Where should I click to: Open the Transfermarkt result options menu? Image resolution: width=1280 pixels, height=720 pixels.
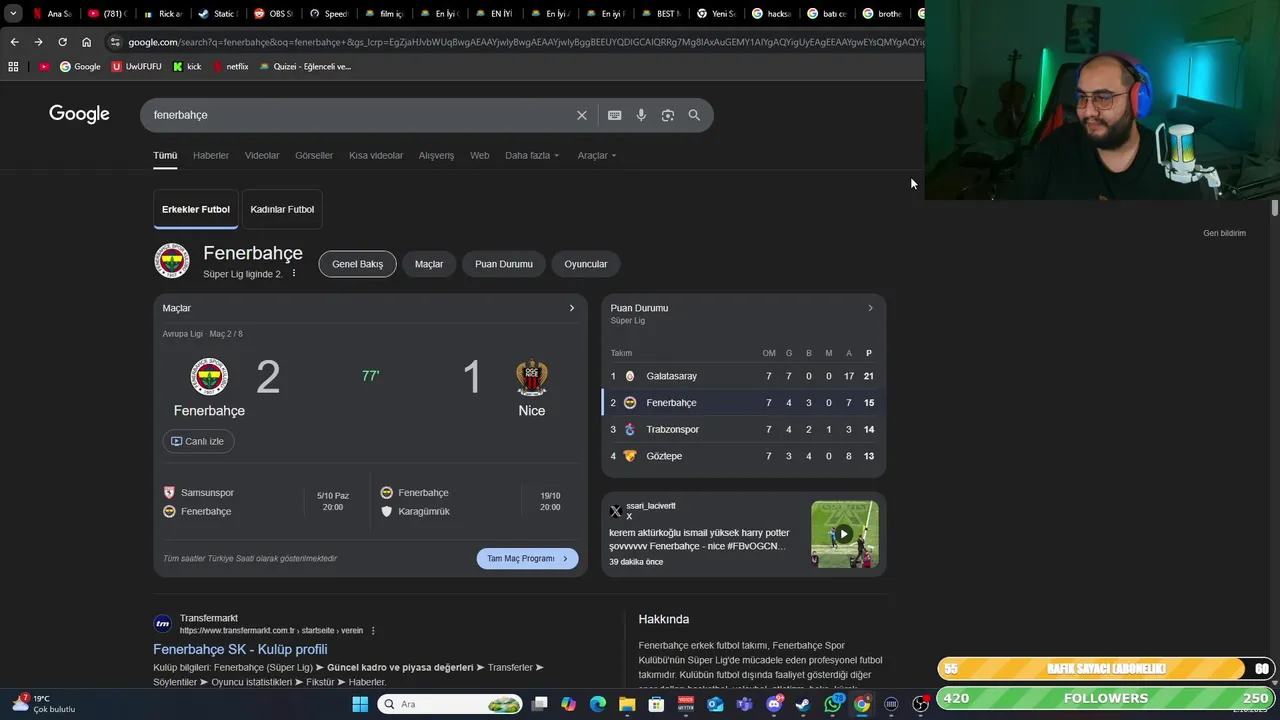373,631
